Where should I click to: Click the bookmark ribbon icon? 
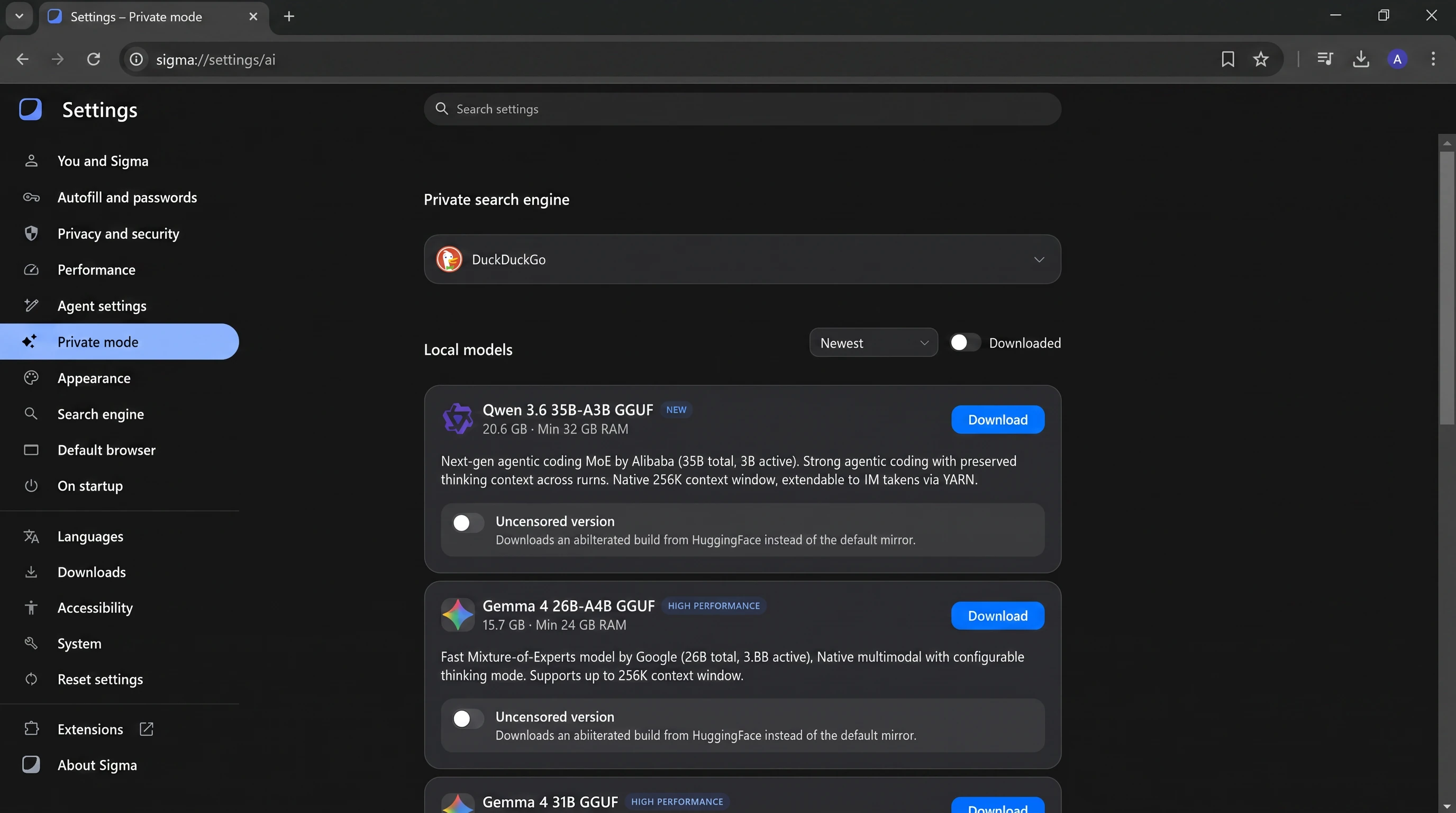[x=1227, y=59]
